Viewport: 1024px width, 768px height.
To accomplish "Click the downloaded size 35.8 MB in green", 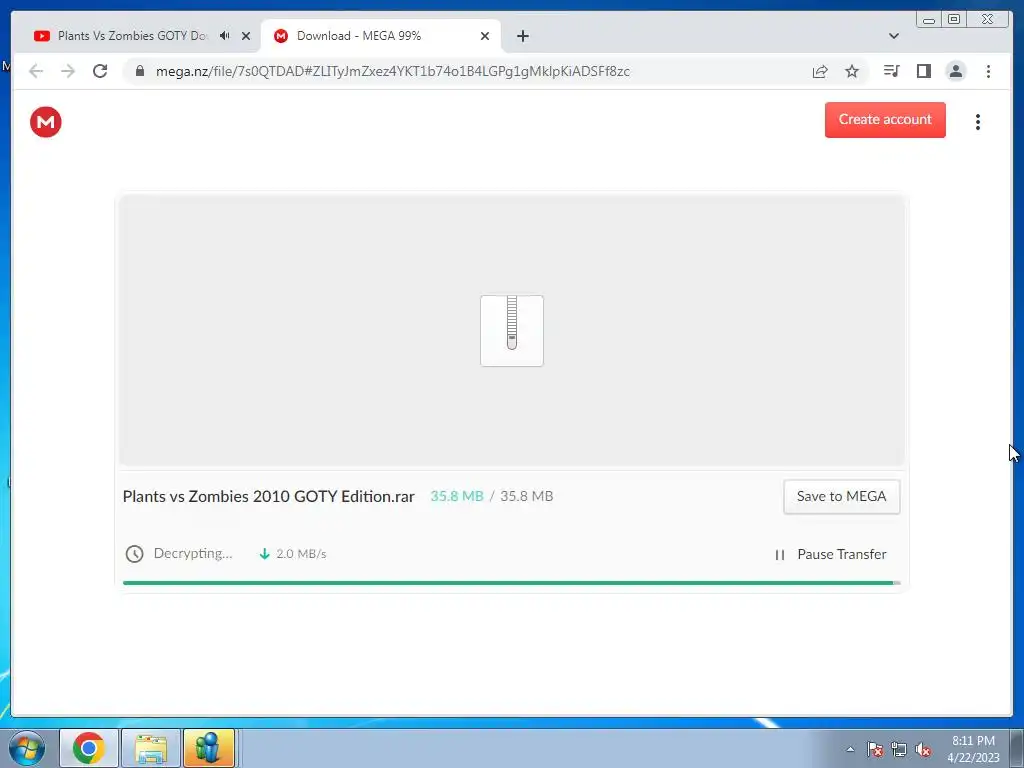I will coord(456,496).
